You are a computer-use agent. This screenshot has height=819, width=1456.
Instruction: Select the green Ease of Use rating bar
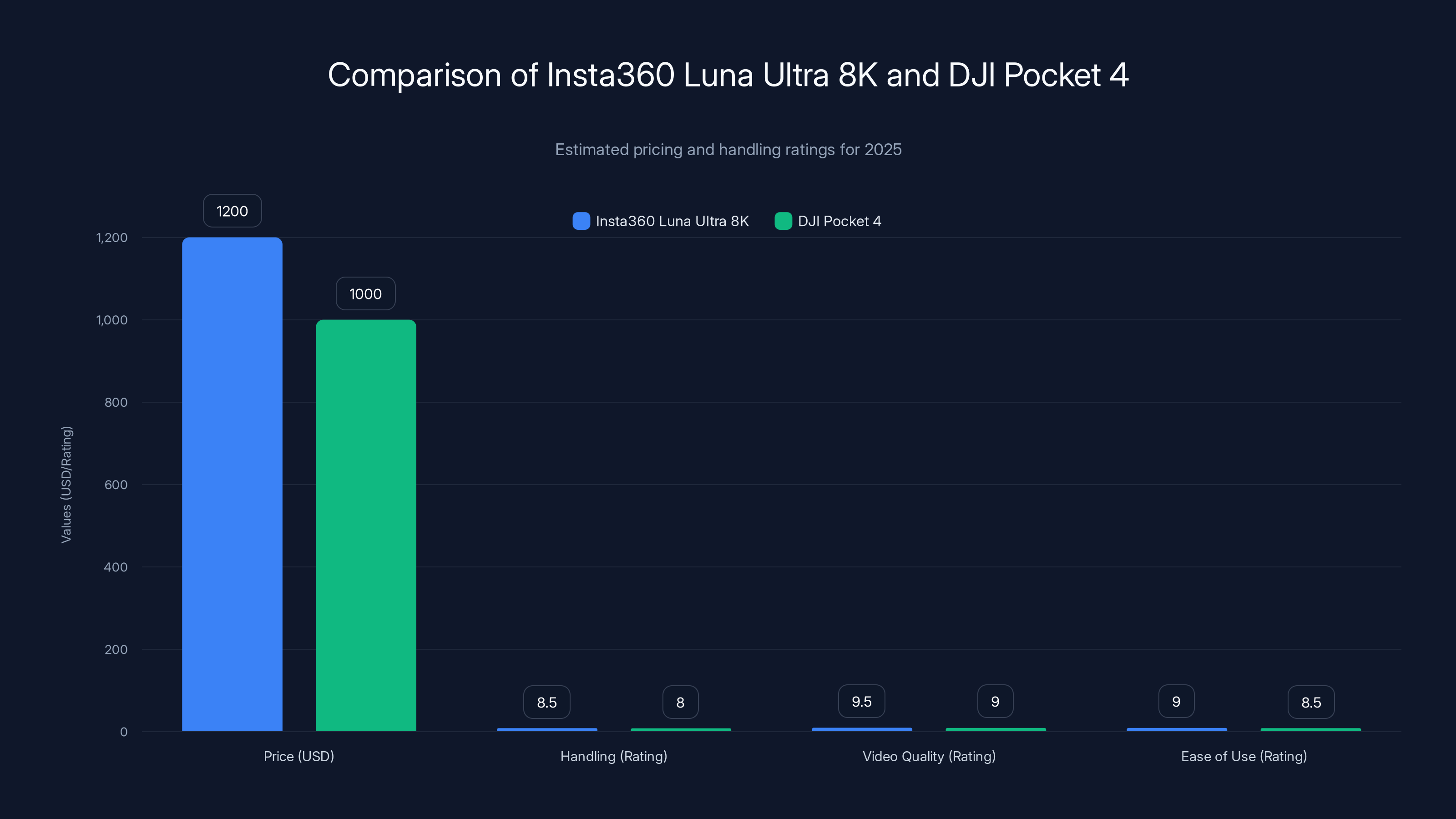point(1311,730)
